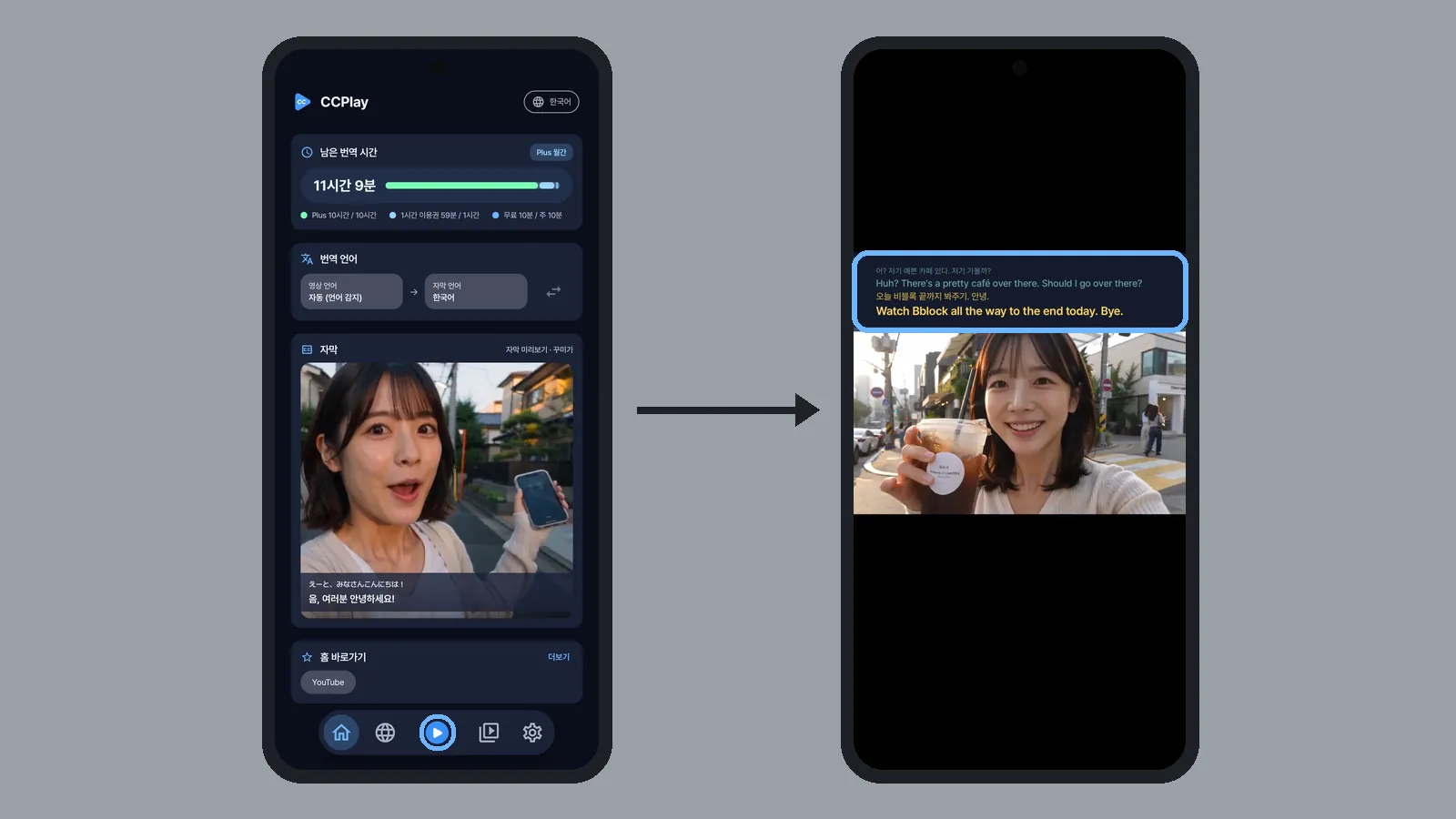Viewport: 1456px width, 819px height.
Task: Go to the Home tab
Action: point(341,733)
